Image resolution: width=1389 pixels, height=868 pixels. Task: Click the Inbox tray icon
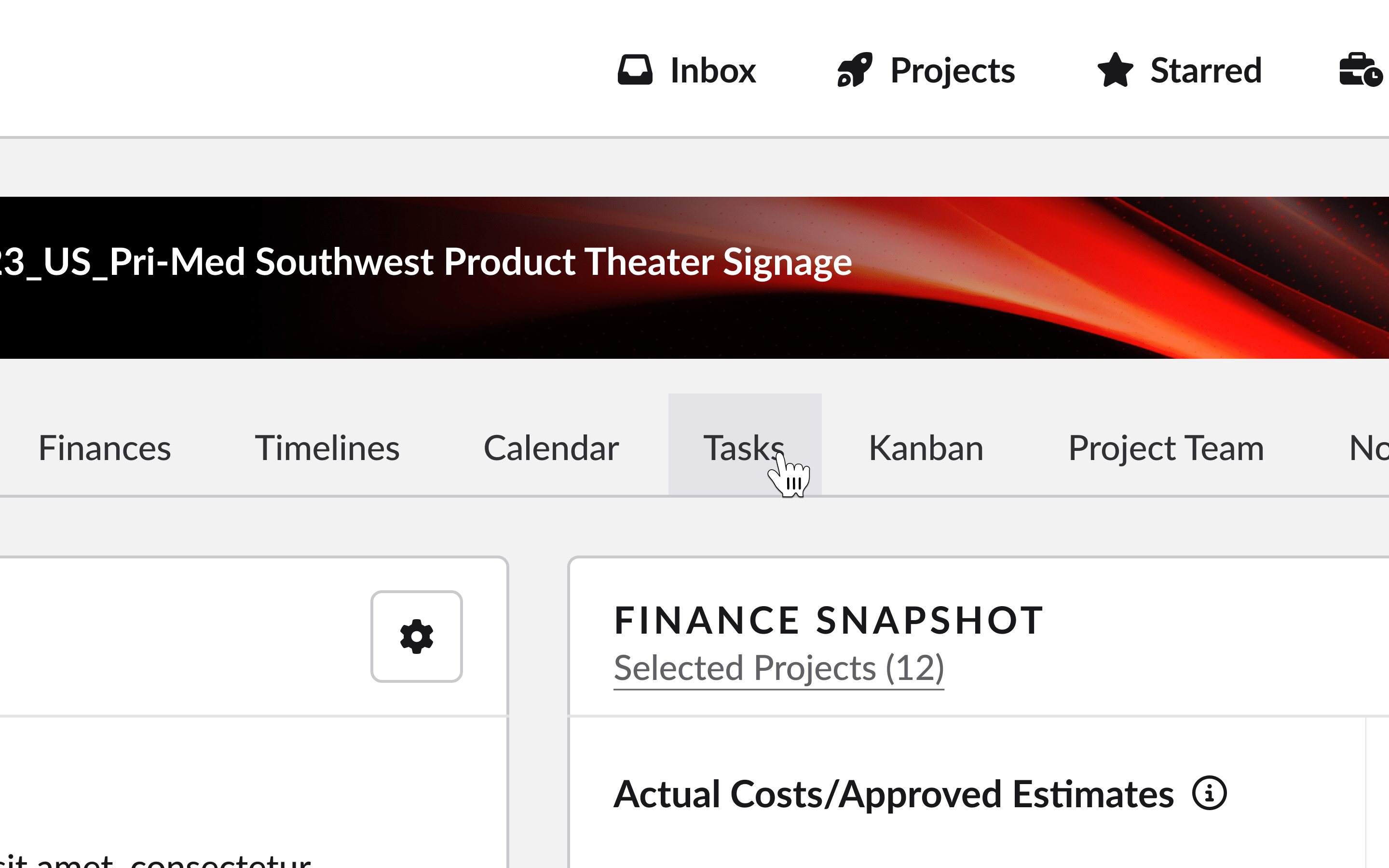click(x=635, y=70)
